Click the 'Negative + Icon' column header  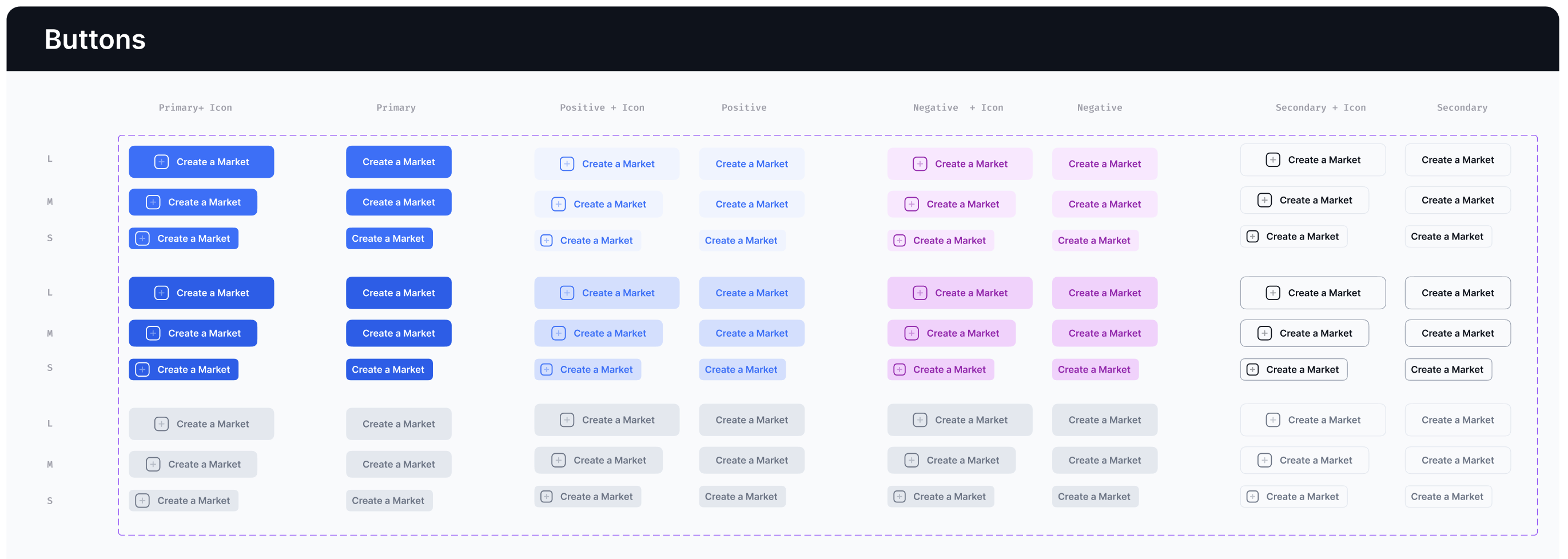[958, 107]
